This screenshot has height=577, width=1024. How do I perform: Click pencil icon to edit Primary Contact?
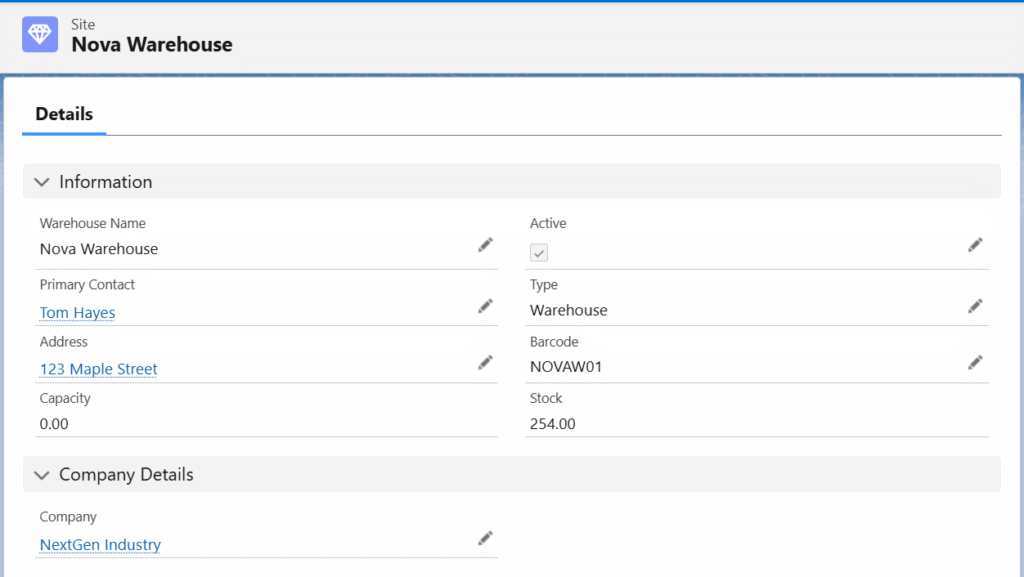click(485, 306)
